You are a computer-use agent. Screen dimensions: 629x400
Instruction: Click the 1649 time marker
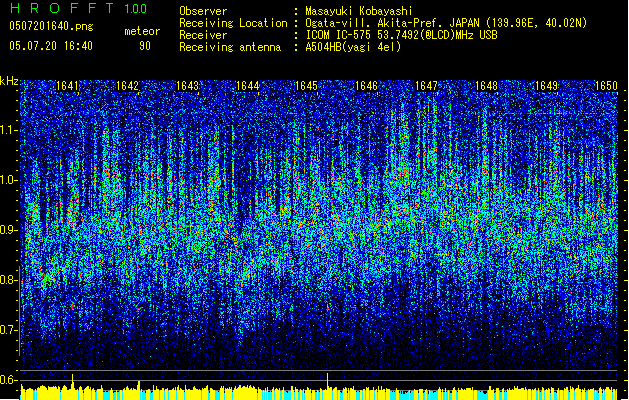tap(546, 86)
